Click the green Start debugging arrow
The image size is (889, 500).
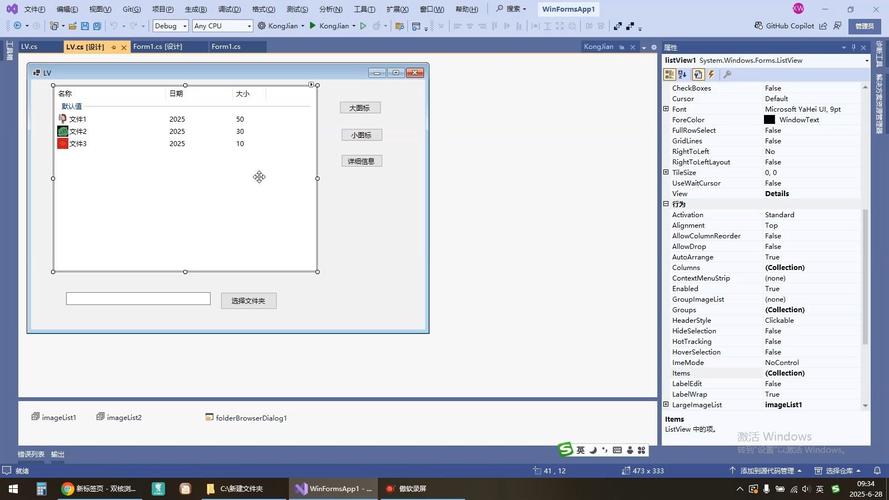coord(313,26)
